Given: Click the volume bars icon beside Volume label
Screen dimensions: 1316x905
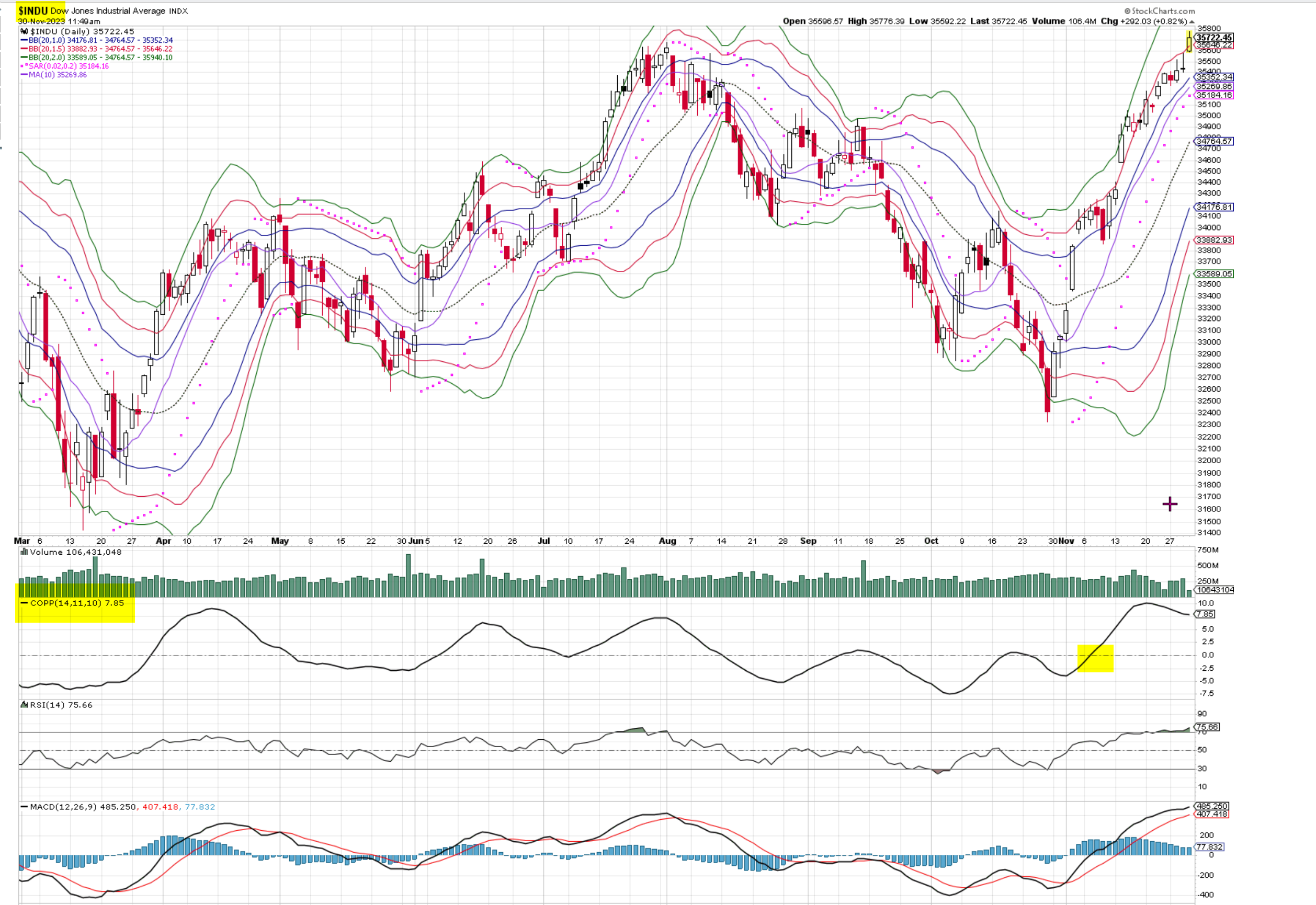Looking at the screenshot, I should coord(25,552).
